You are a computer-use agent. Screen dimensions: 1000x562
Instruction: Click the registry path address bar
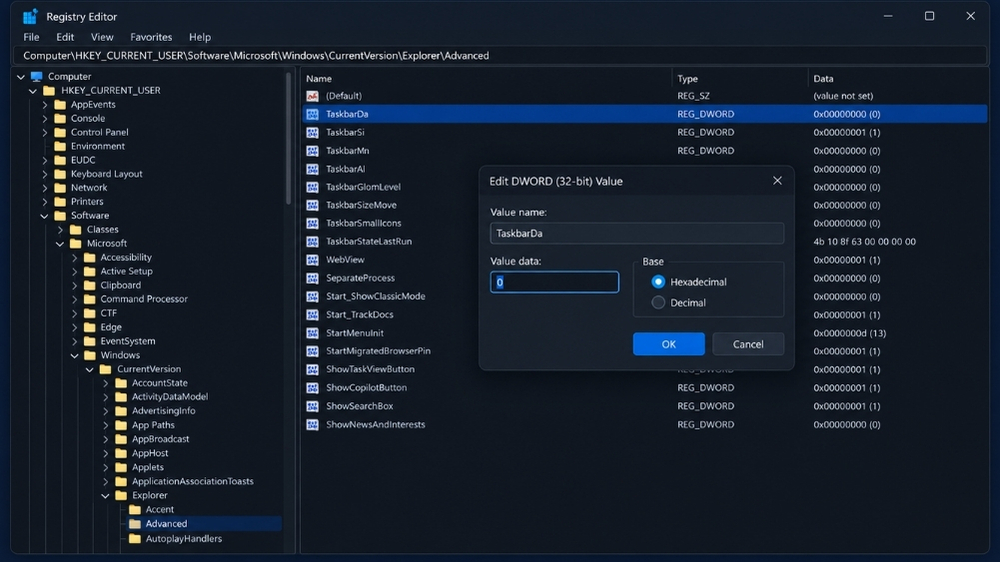pyautogui.click(x=500, y=55)
